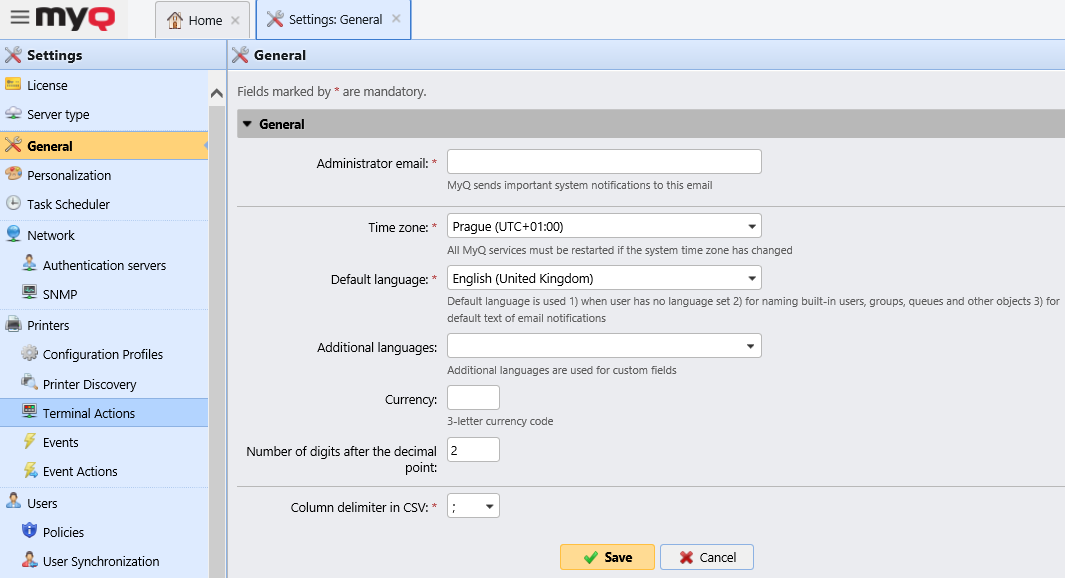
Task: Click the MyQ logo
Action: (75, 18)
